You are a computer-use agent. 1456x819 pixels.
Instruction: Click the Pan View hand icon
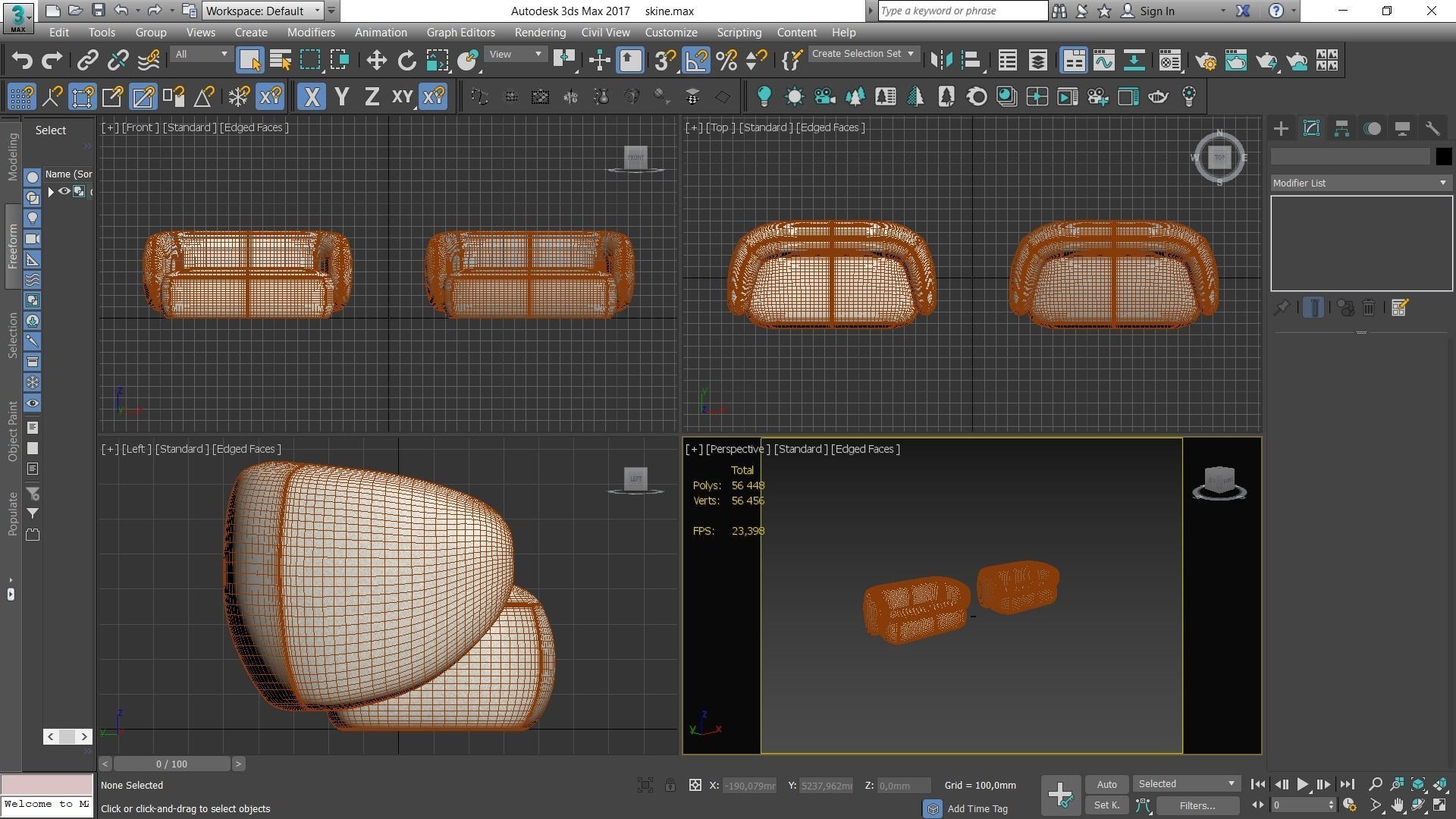[1397, 805]
